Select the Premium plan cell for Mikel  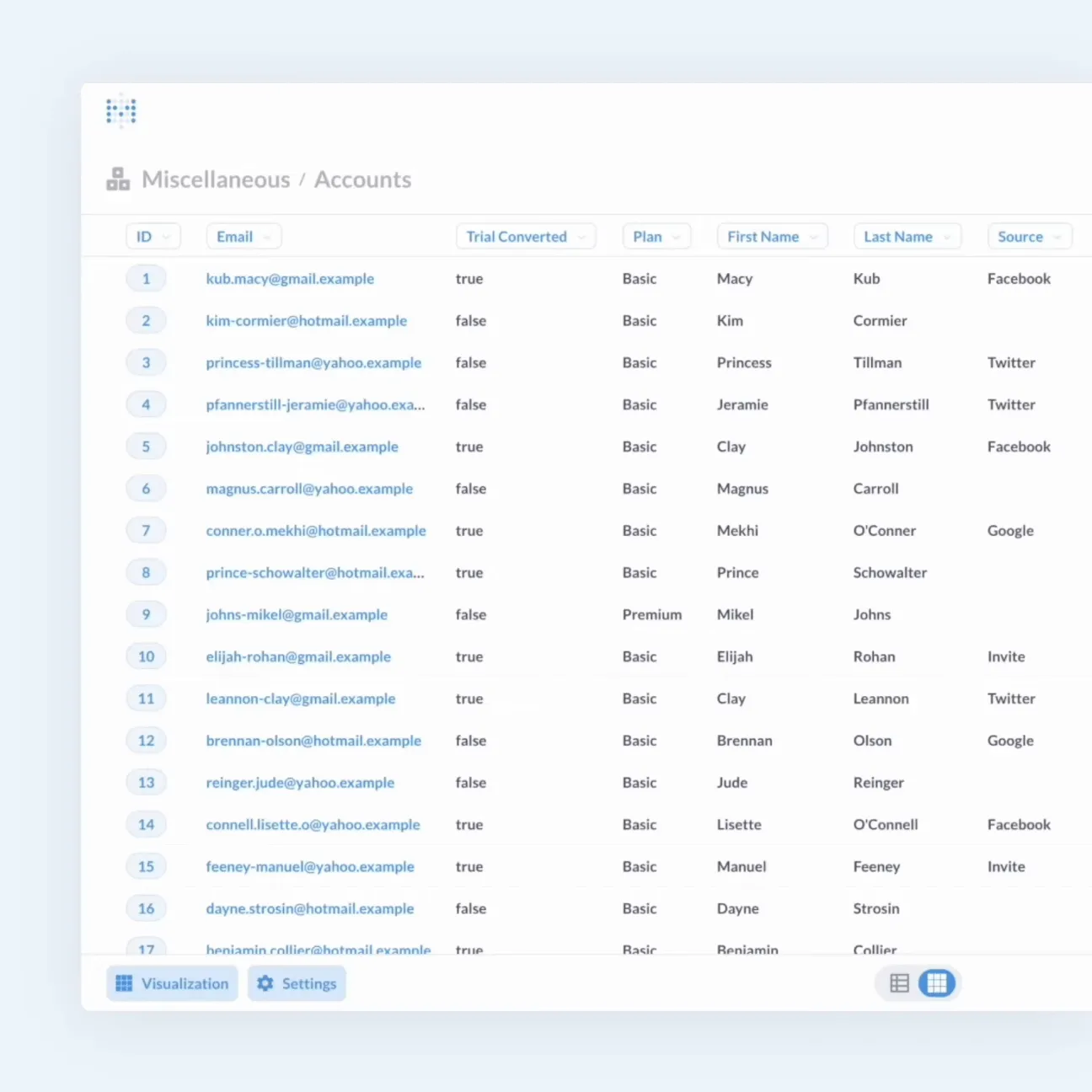tap(652, 614)
